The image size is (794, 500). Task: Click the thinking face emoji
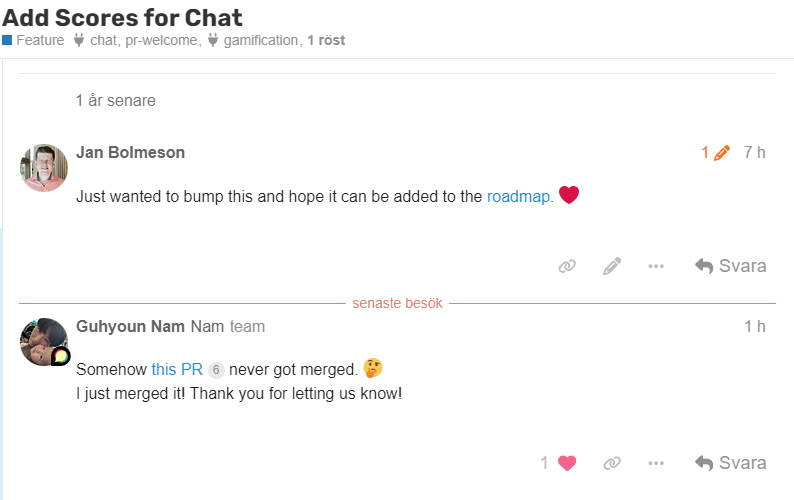[373, 368]
